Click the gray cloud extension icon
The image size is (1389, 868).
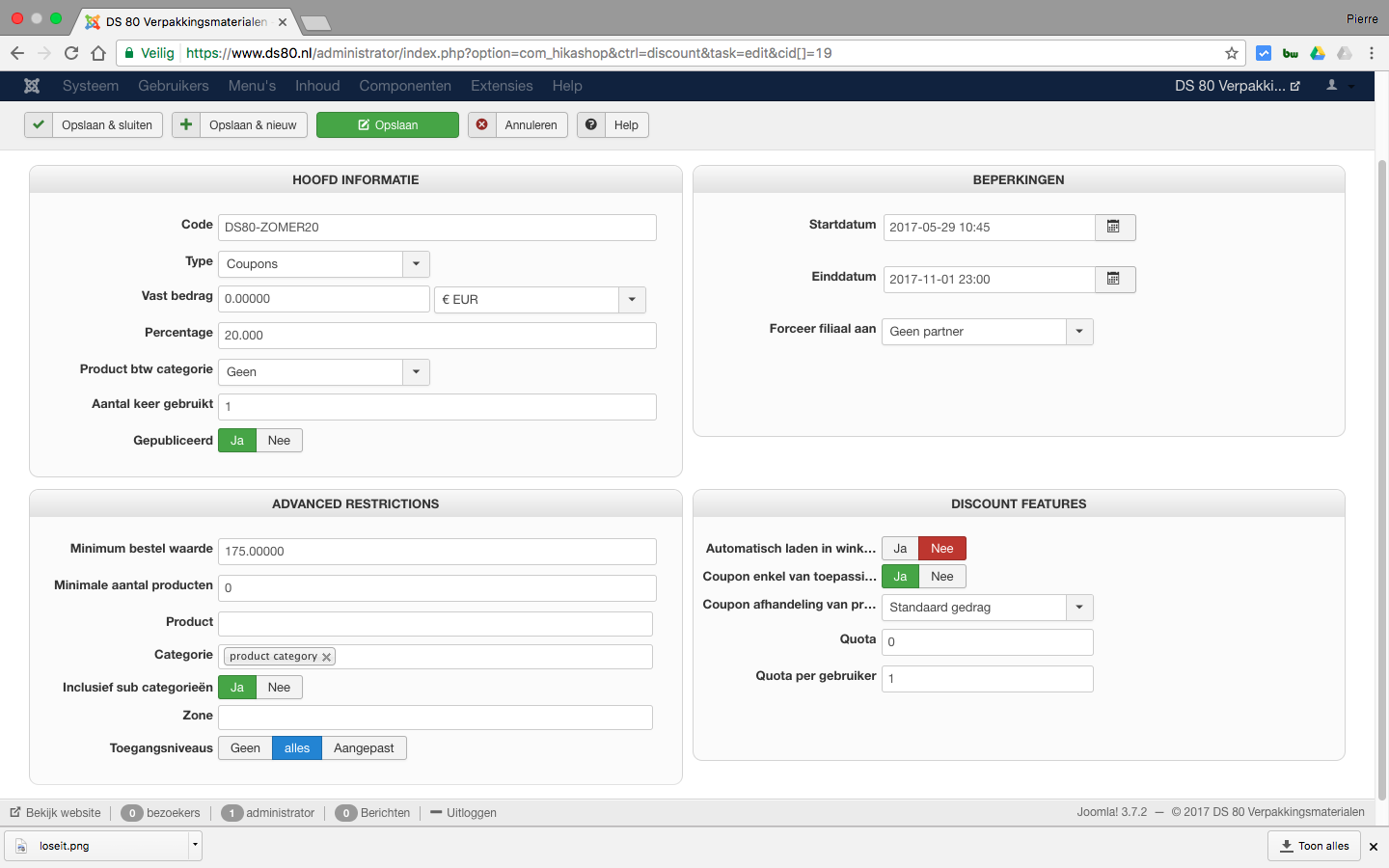pos(1345,53)
